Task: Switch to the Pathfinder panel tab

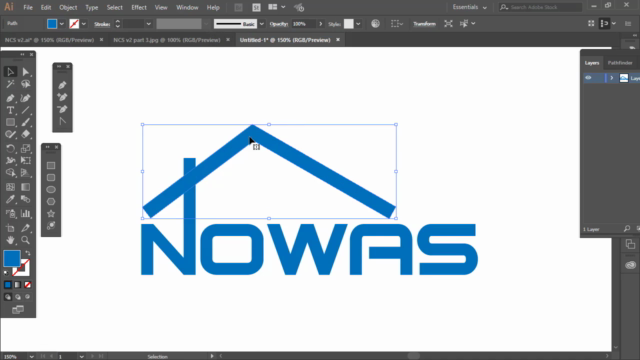Action: (620, 63)
